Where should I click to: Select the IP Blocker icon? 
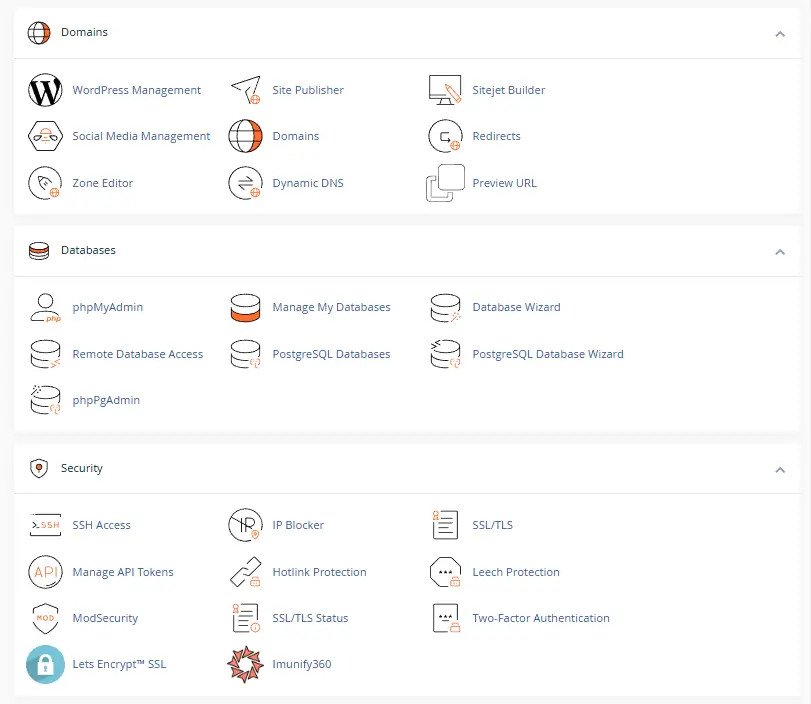click(x=244, y=524)
